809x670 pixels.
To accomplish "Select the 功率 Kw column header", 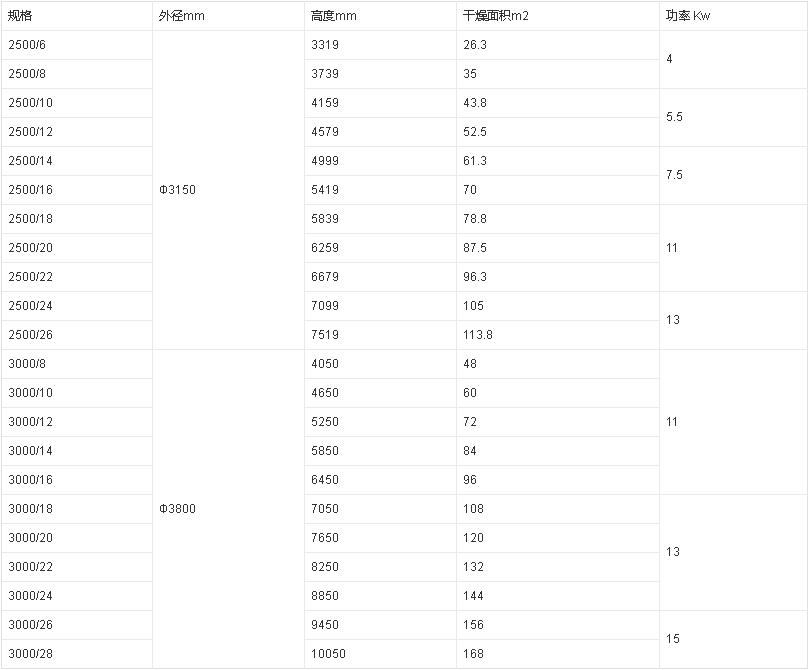I will click(x=688, y=16).
